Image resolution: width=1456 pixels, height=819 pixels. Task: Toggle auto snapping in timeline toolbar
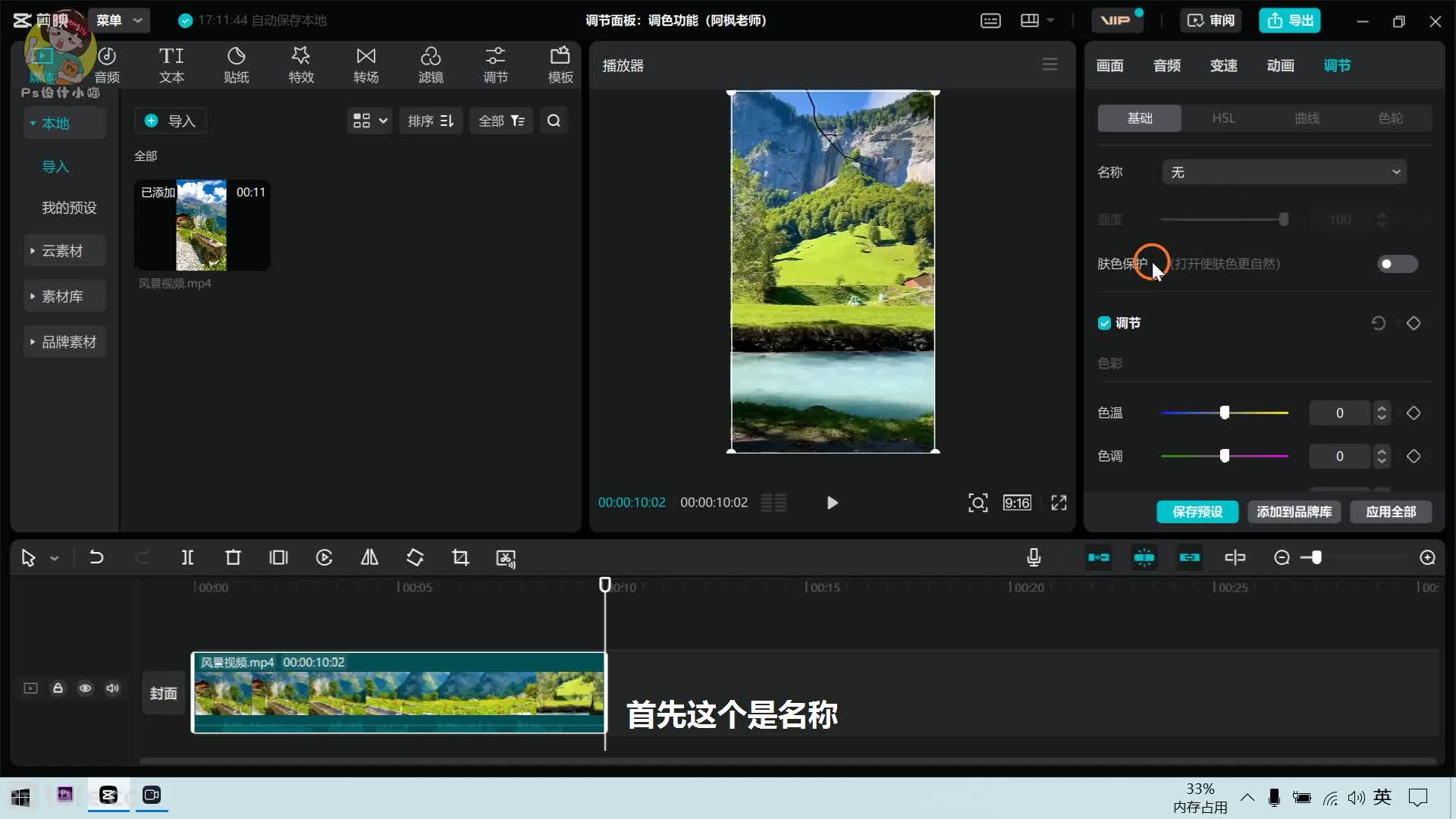pyautogui.click(x=1144, y=557)
